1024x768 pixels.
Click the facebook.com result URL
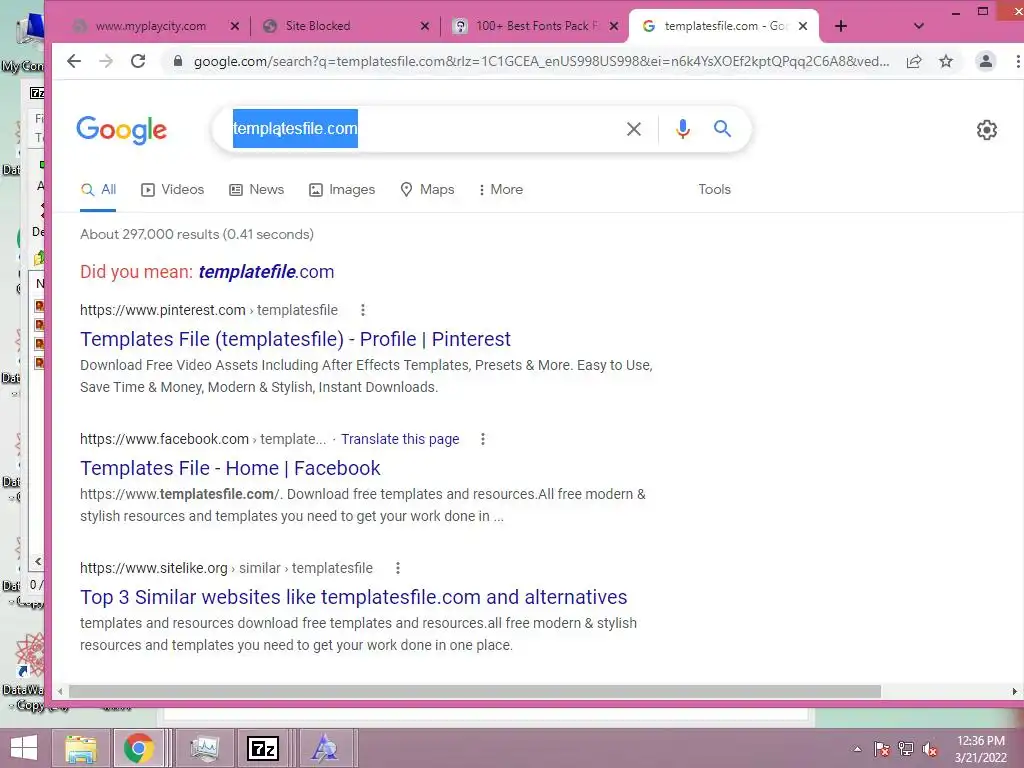(x=202, y=440)
